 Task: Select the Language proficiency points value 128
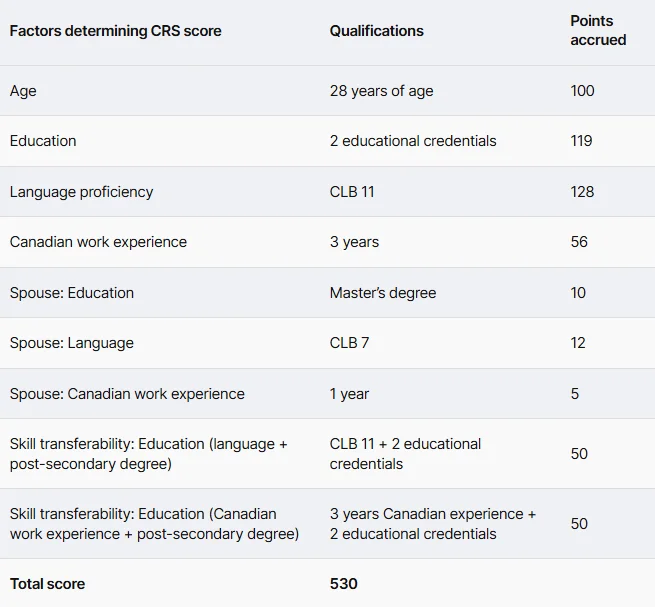[582, 192]
